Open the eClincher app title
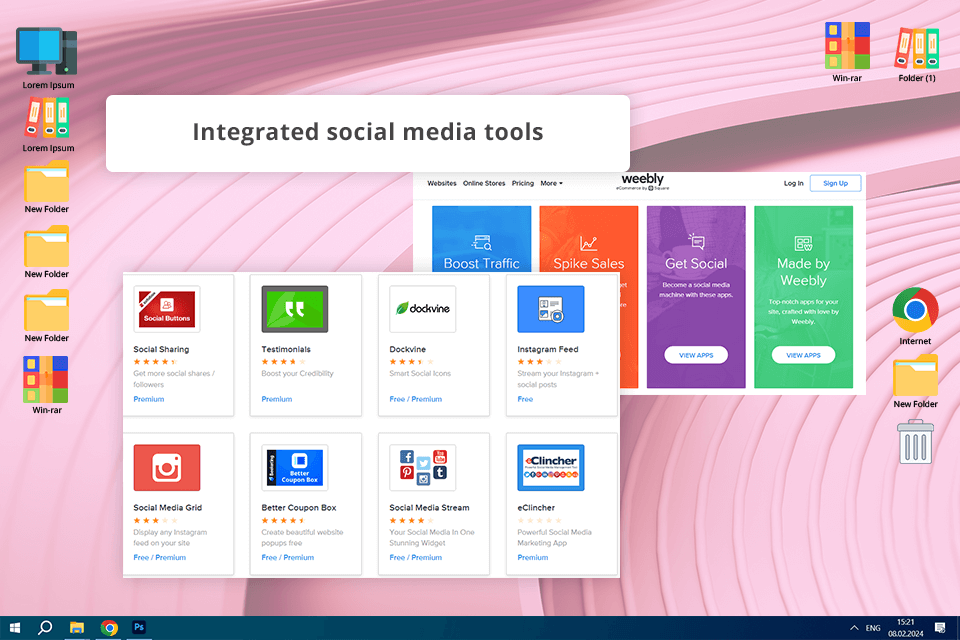960x640 pixels. [x=536, y=508]
